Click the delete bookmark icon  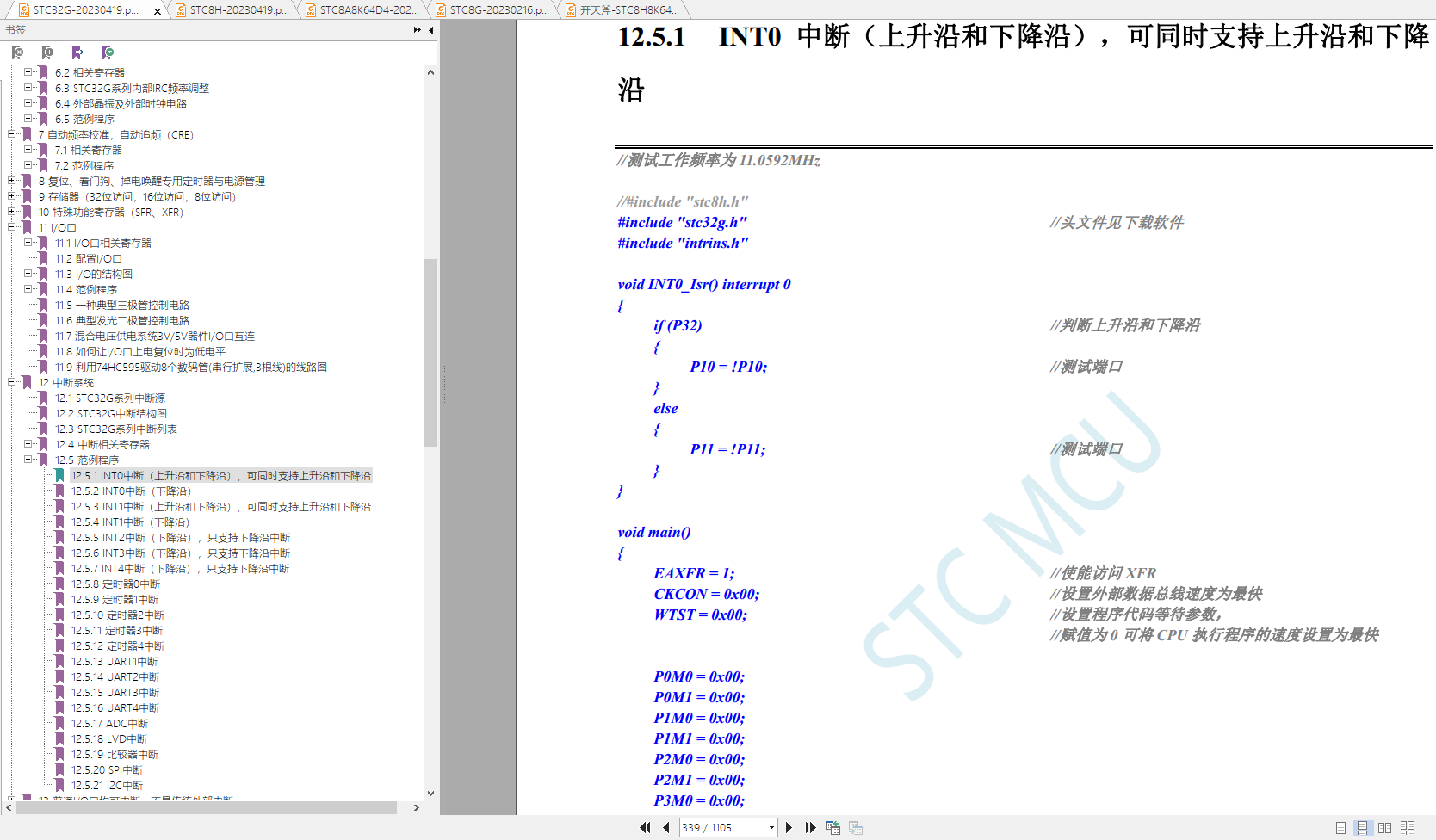point(17,52)
